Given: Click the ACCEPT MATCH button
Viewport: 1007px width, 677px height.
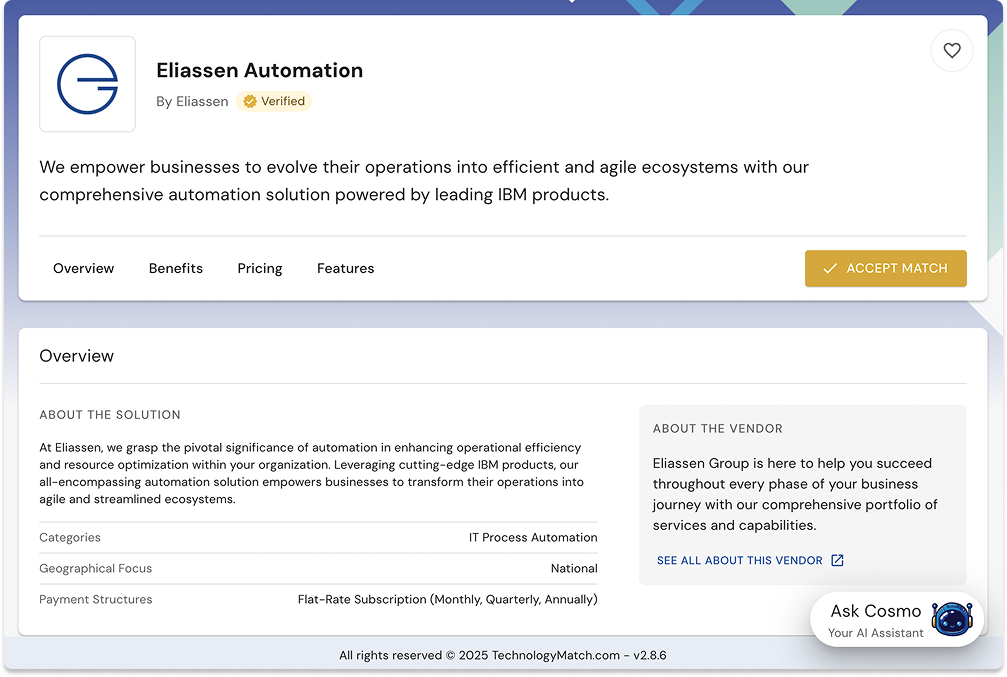Looking at the screenshot, I should coord(886,268).
